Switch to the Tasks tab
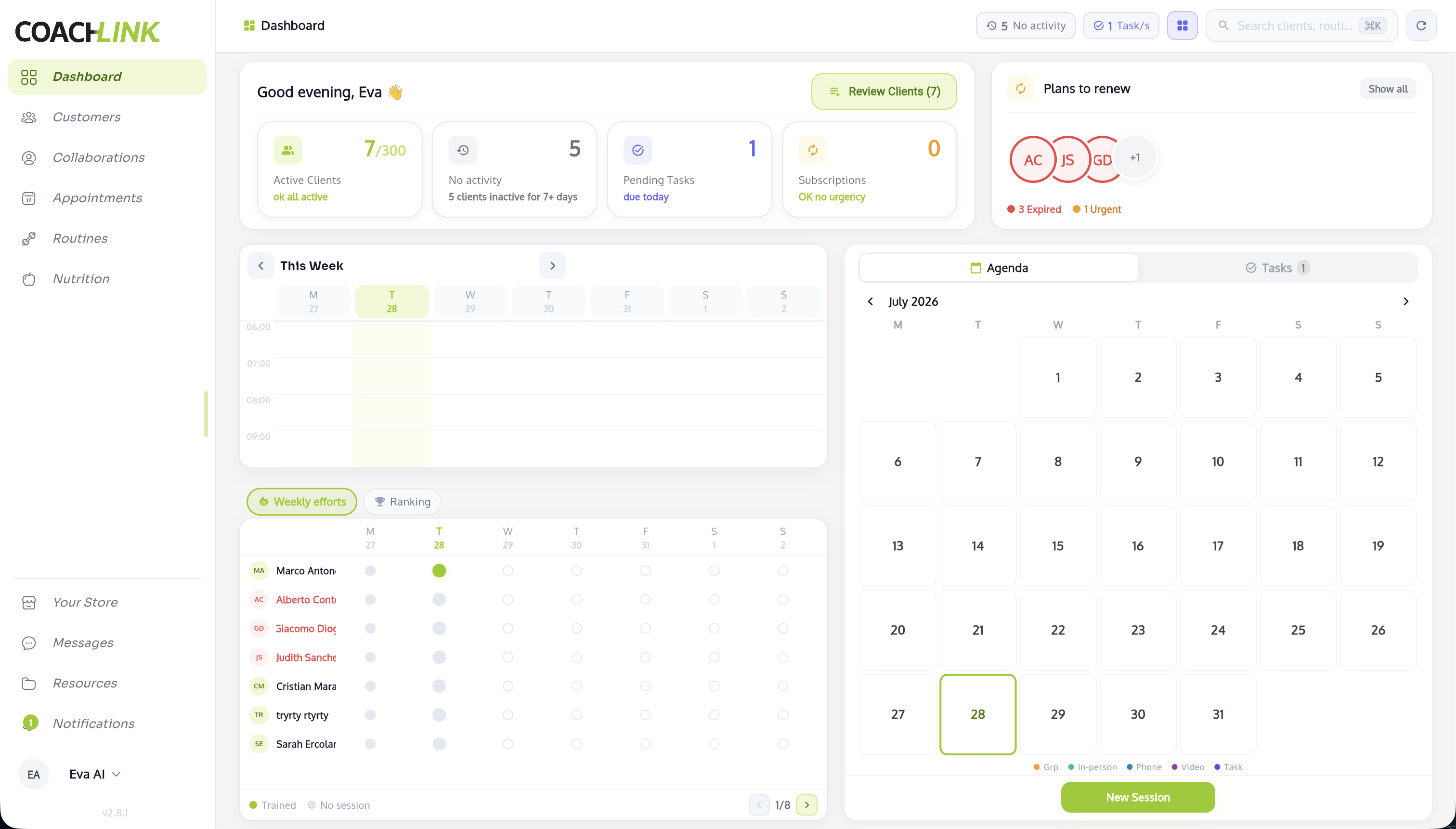1456x829 pixels. [x=1278, y=268]
